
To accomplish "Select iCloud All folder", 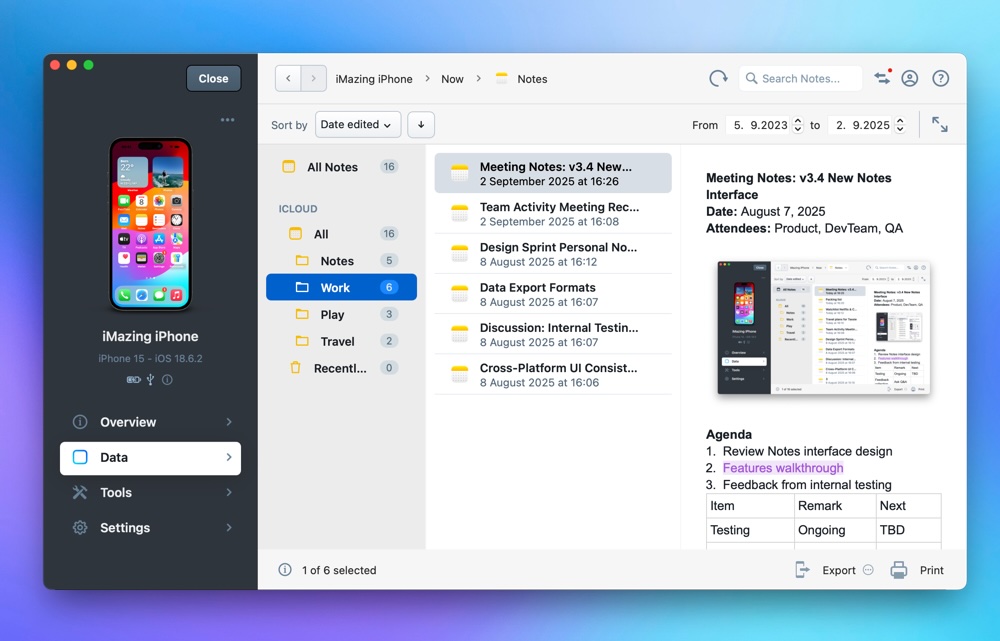I will [x=341, y=233].
